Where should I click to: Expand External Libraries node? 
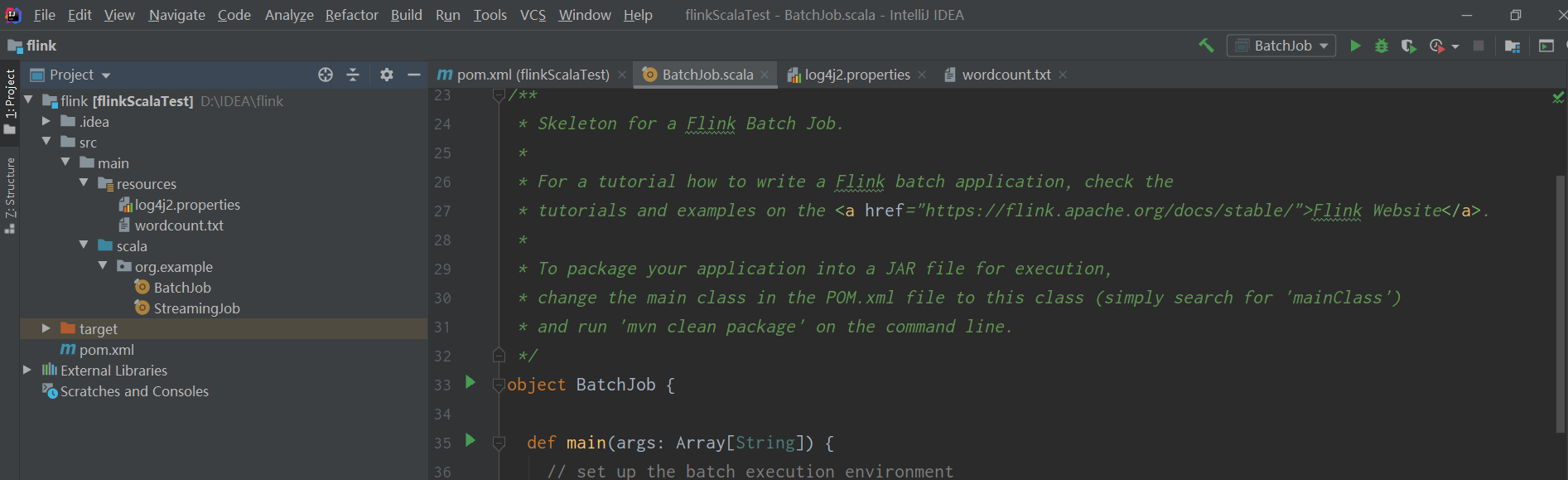(27, 370)
